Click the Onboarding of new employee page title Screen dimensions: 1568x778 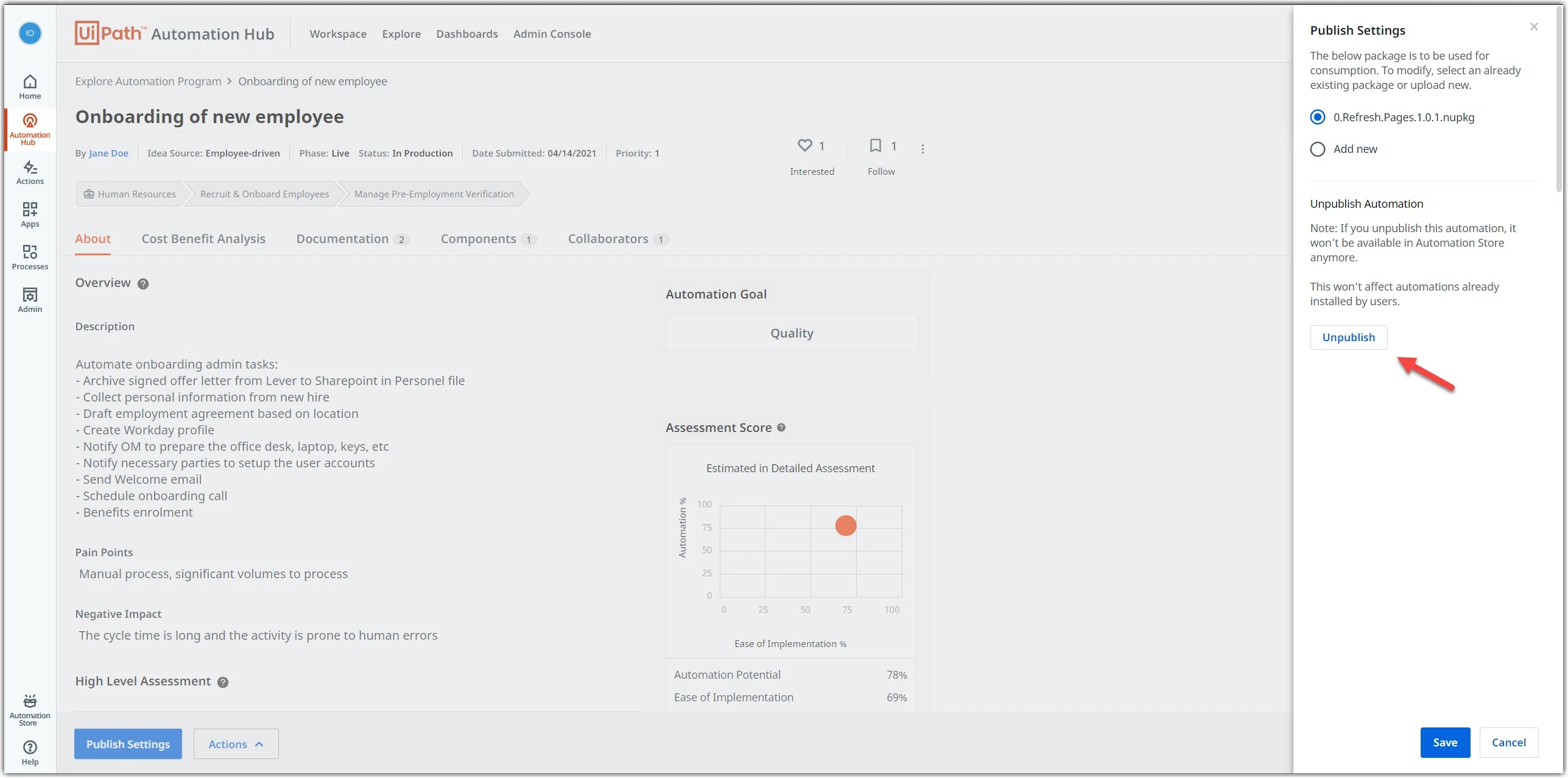209,116
